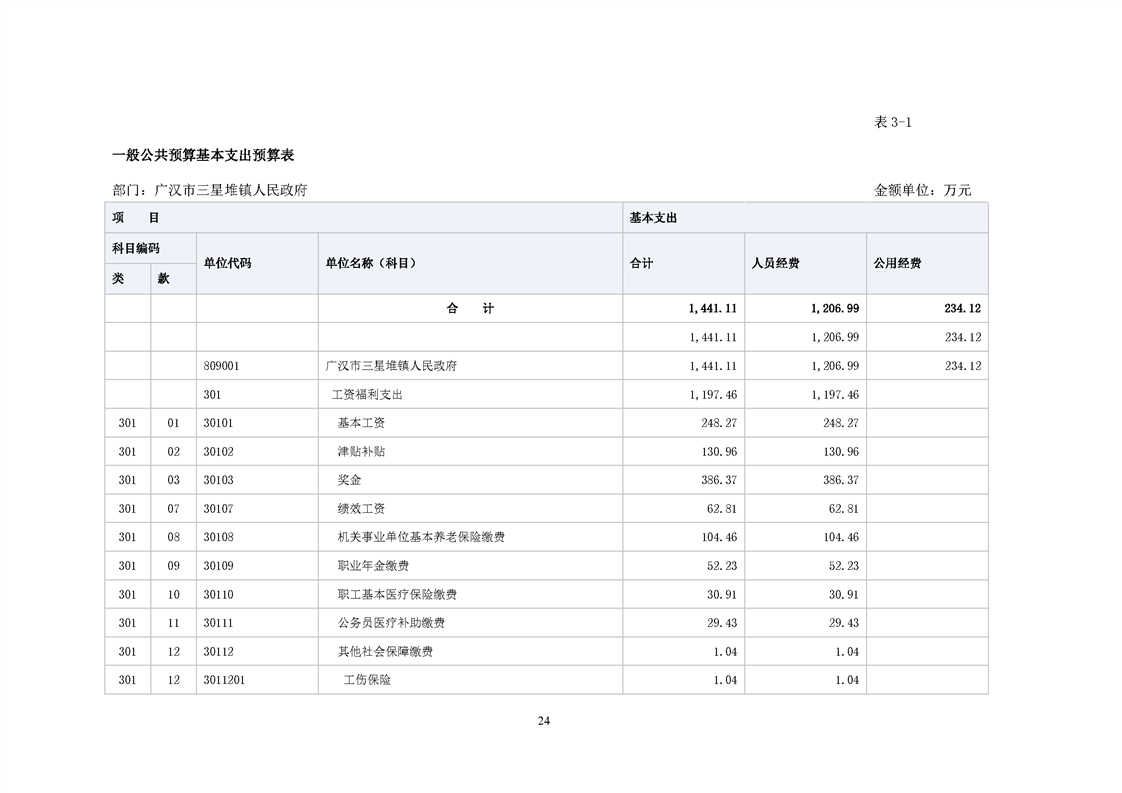Screen dimensions: 1122x793
Task: Click the 津贴补贴 row name
Action: point(361,452)
